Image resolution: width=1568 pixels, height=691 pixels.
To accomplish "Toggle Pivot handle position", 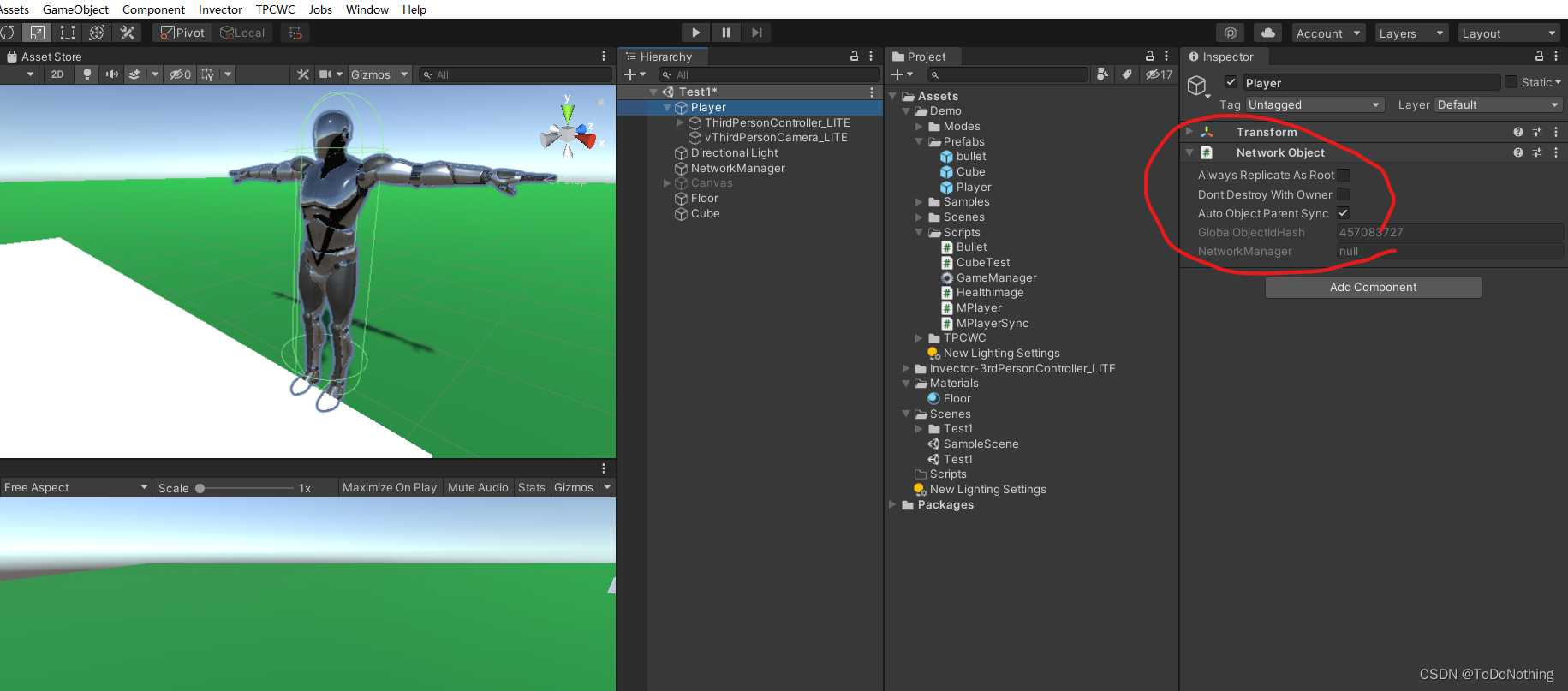I will pos(183,33).
